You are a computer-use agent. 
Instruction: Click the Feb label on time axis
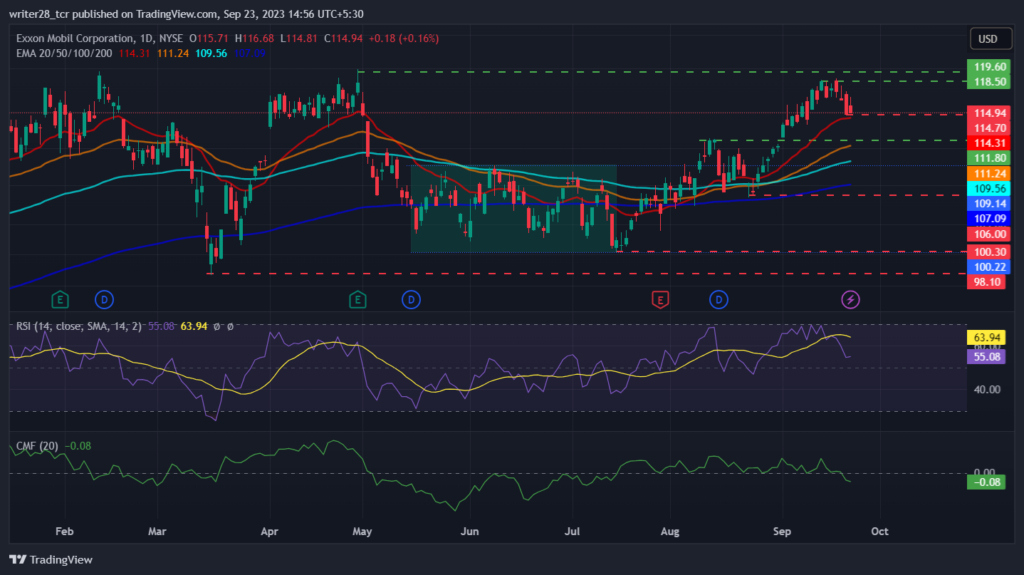64,531
